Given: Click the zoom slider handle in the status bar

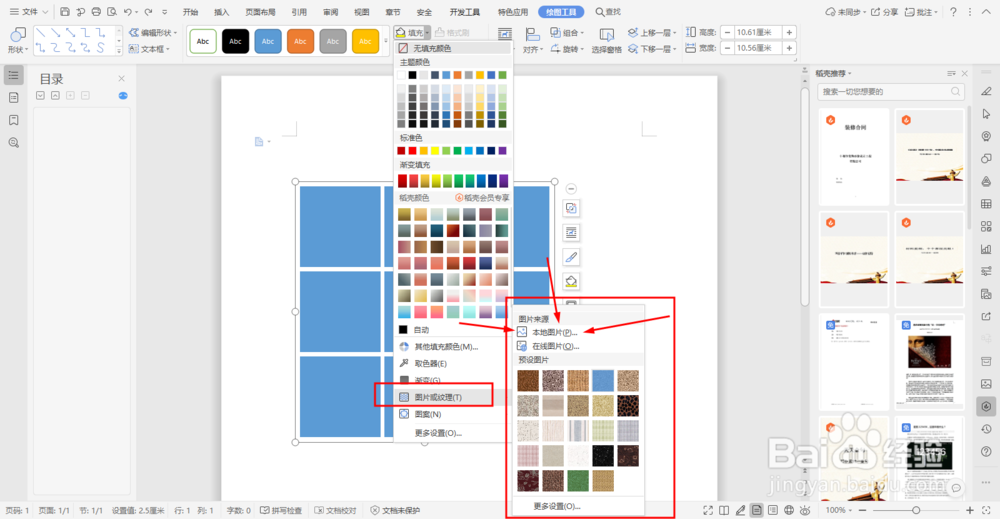Looking at the screenshot, I should point(916,510).
